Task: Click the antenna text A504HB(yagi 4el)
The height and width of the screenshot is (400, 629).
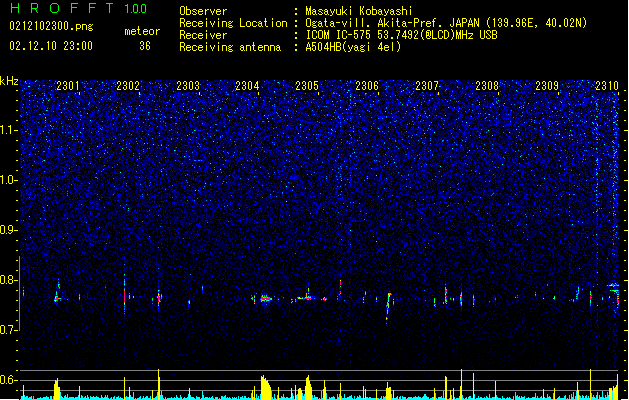Action: 353,47
